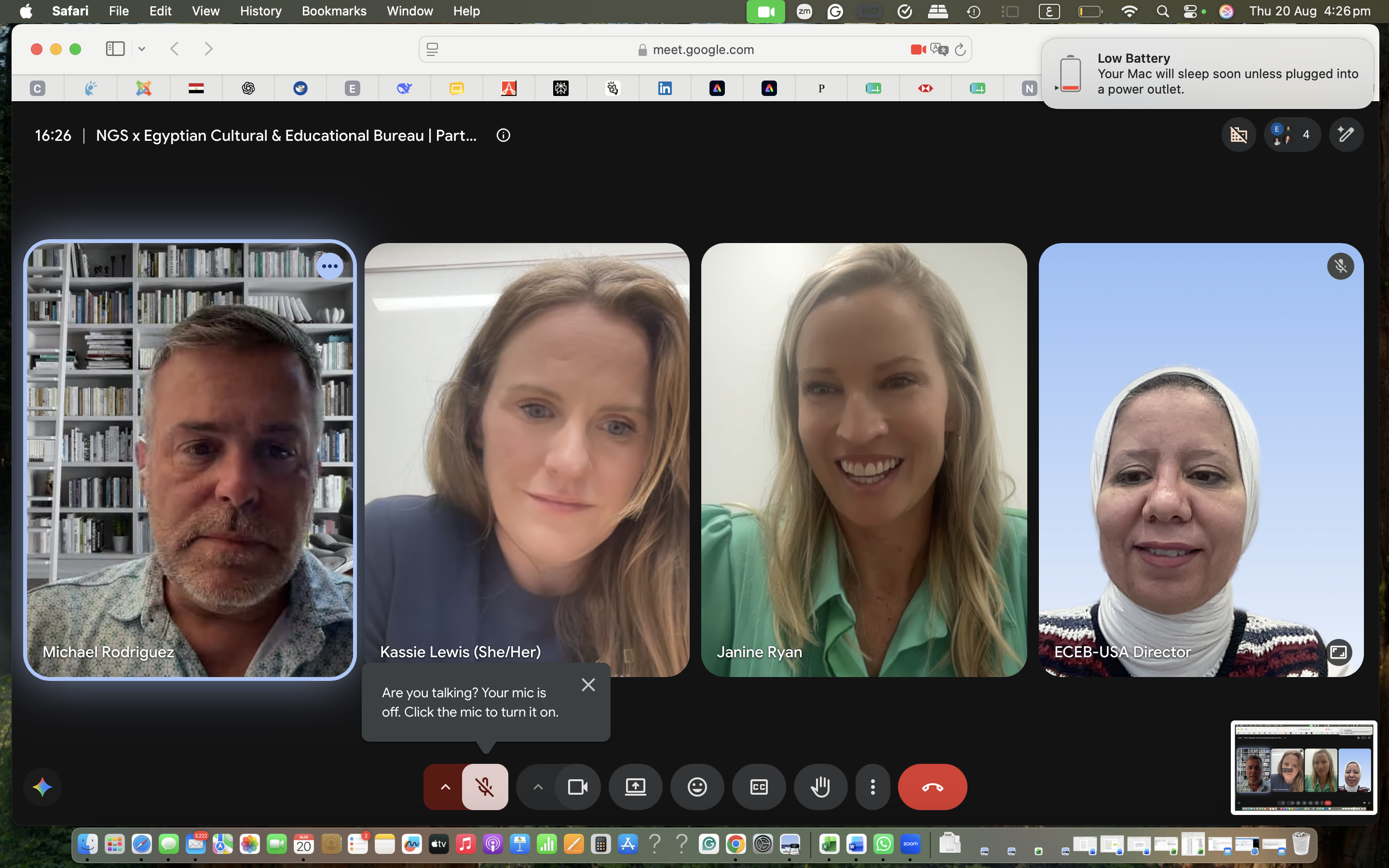This screenshot has height=868, width=1389.
Task: Unmute the microphone with the mic button
Action: (x=485, y=787)
